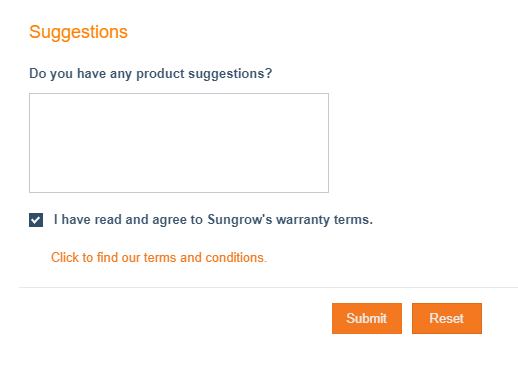Click the 'warranty terms' words in the agreement label
This screenshot has width=518, height=369.
click(324, 220)
